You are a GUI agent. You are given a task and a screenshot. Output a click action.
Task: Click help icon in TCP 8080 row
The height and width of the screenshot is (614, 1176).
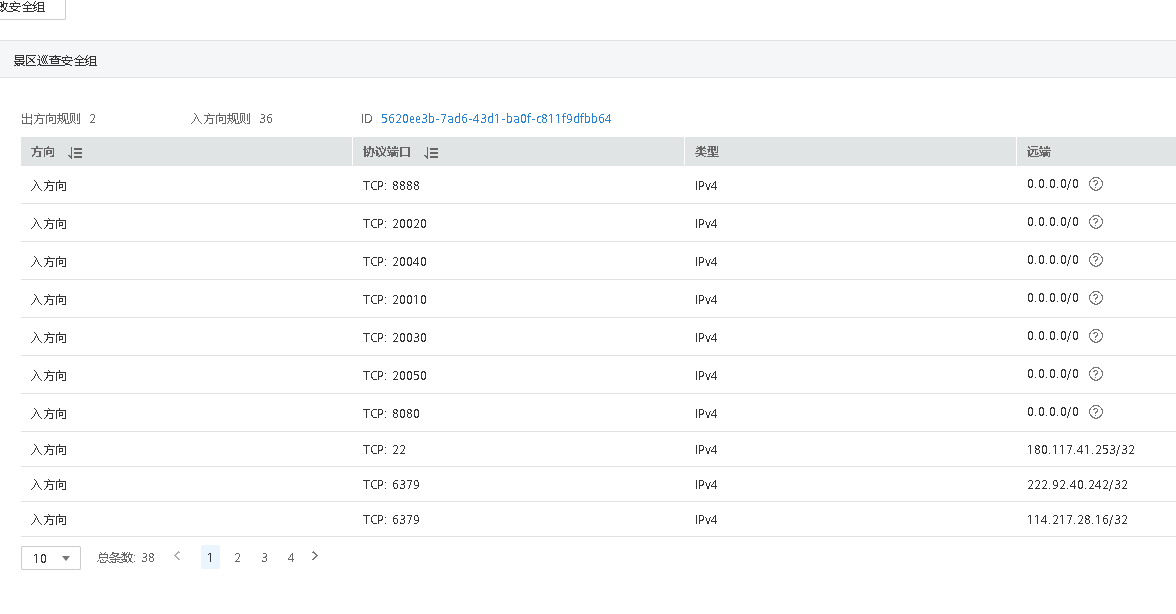click(1096, 412)
